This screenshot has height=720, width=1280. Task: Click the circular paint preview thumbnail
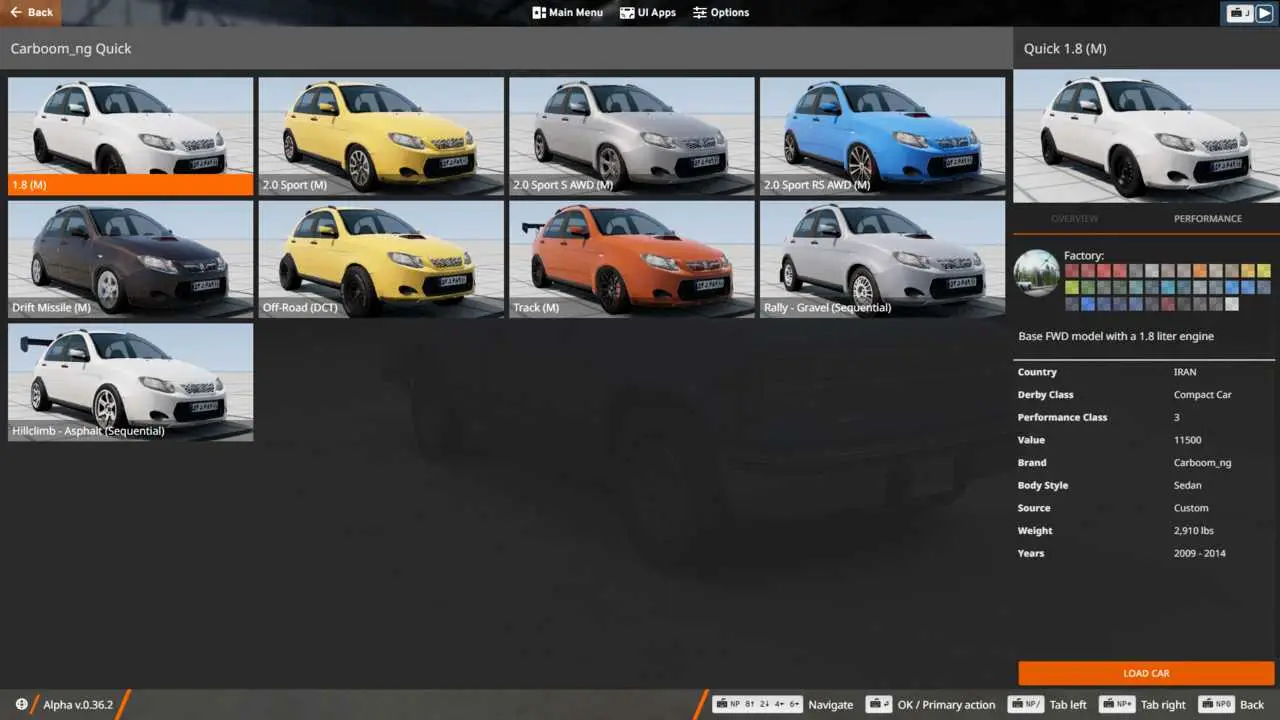click(x=1036, y=273)
